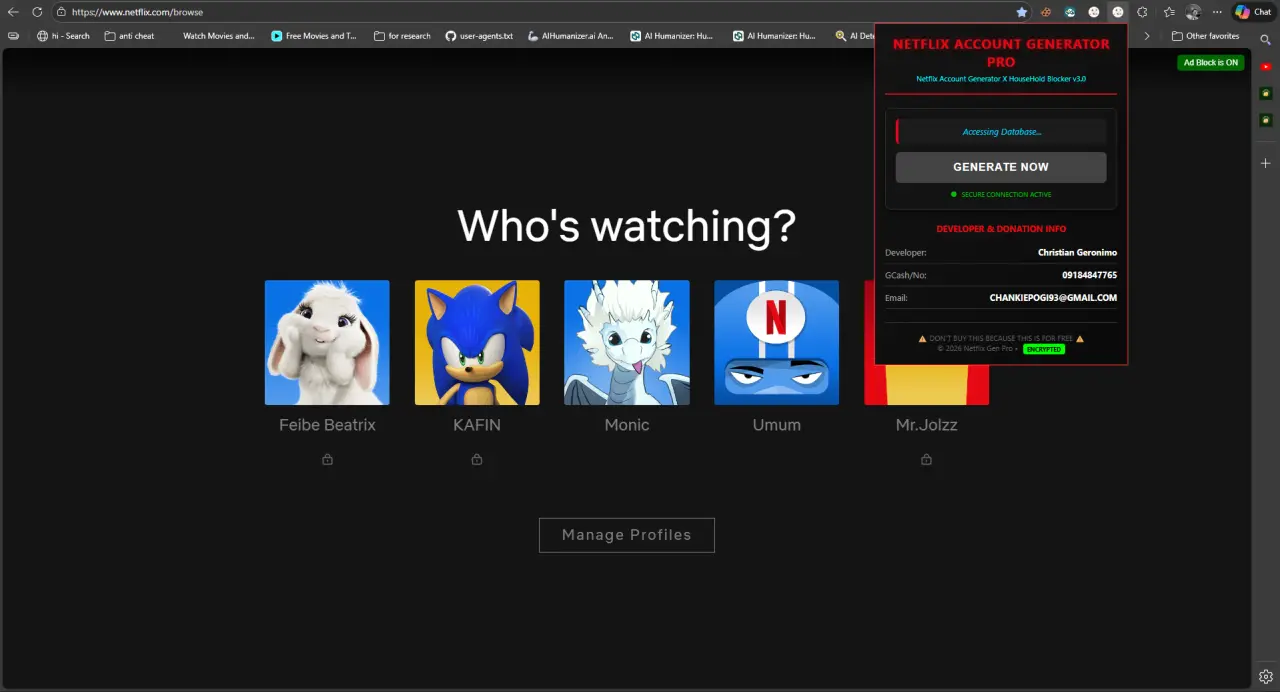Image resolution: width=1280 pixels, height=692 pixels.
Task: Click the 'Umum' profile name
Action: click(x=777, y=425)
